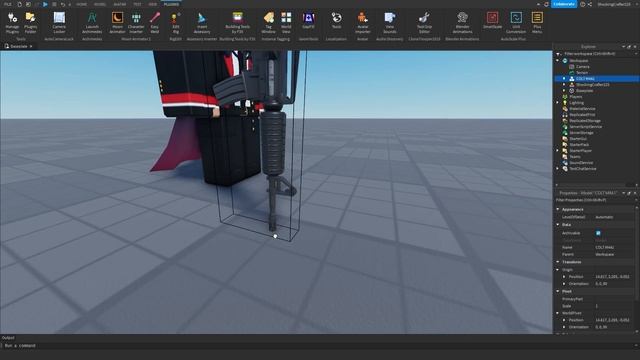Viewport: 640px width, 360px height.
Task: Toggle the Camera Locker plugin
Action: pyautogui.click(x=59, y=23)
